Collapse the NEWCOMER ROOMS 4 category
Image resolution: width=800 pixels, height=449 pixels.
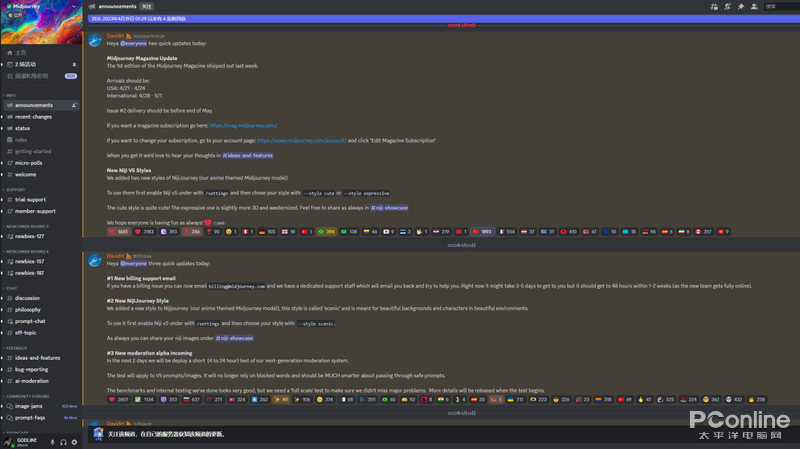pos(26,252)
